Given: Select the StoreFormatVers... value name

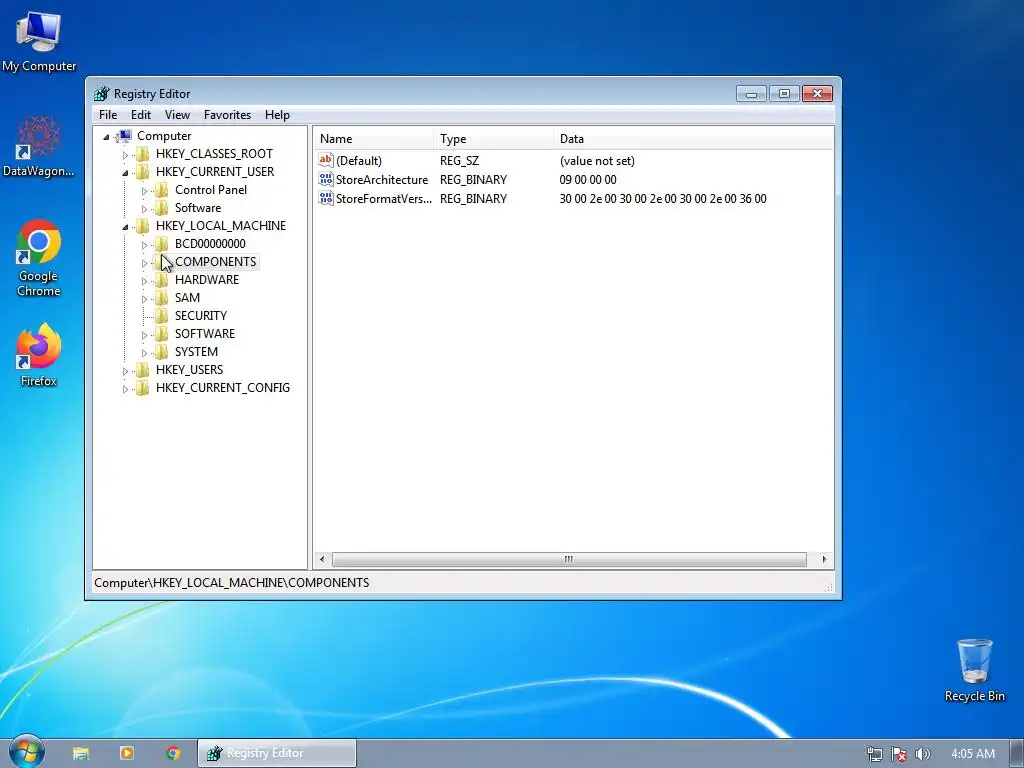Looking at the screenshot, I should [384, 199].
